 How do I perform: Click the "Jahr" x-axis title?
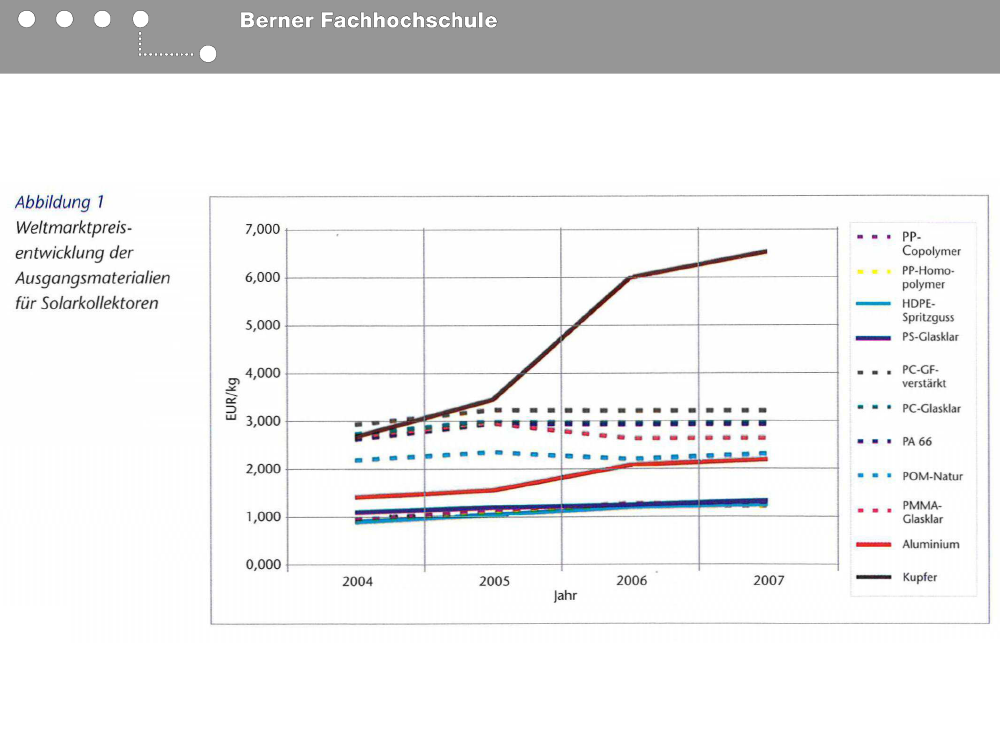(565, 596)
